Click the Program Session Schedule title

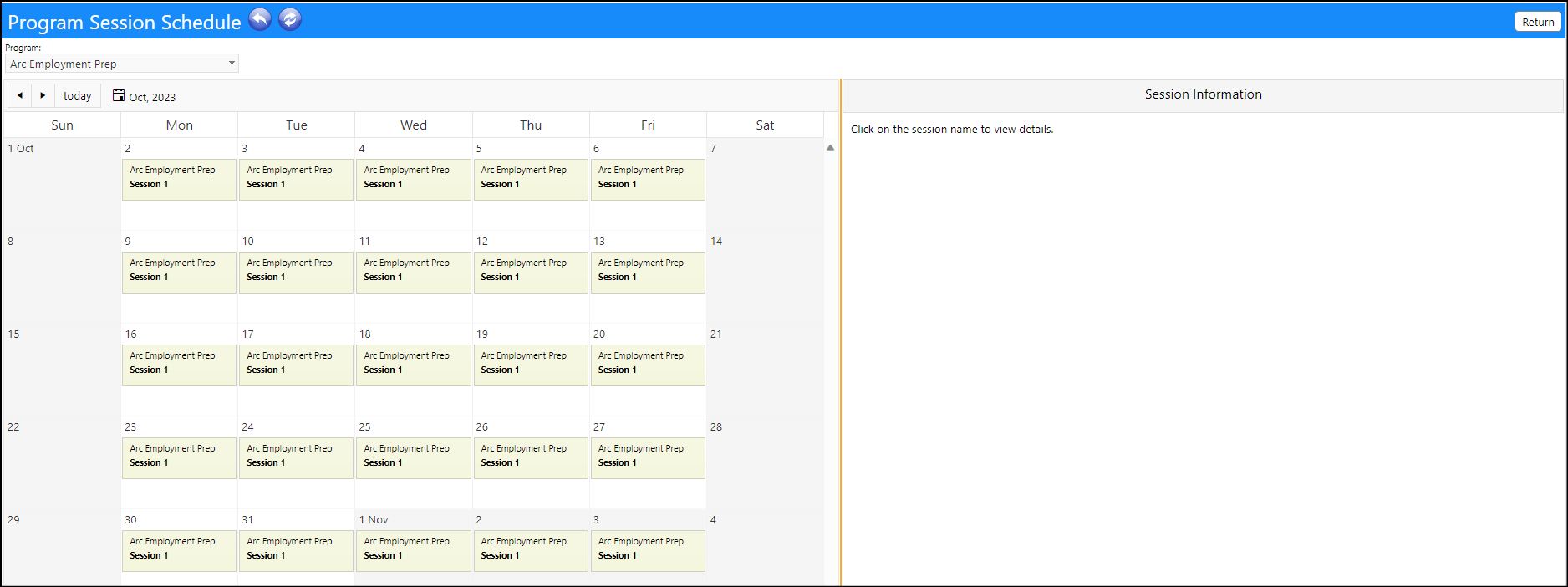125,23
